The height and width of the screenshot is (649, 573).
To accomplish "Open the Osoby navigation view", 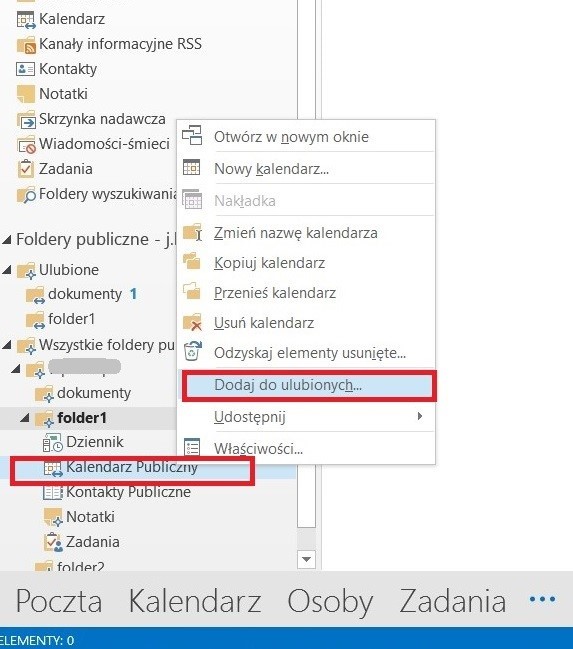I will [x=330, y=602].
